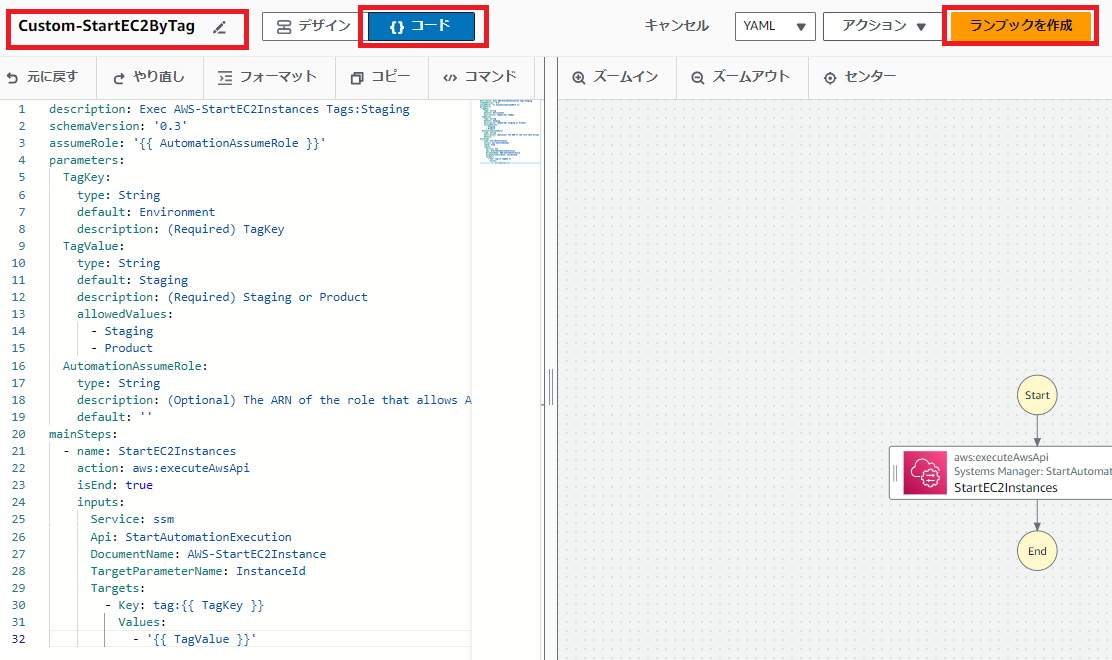The width and height of the screenshot is (1112, 660).
Task: Click 'isEnd: true' line
Action: (x=115, y=485)
